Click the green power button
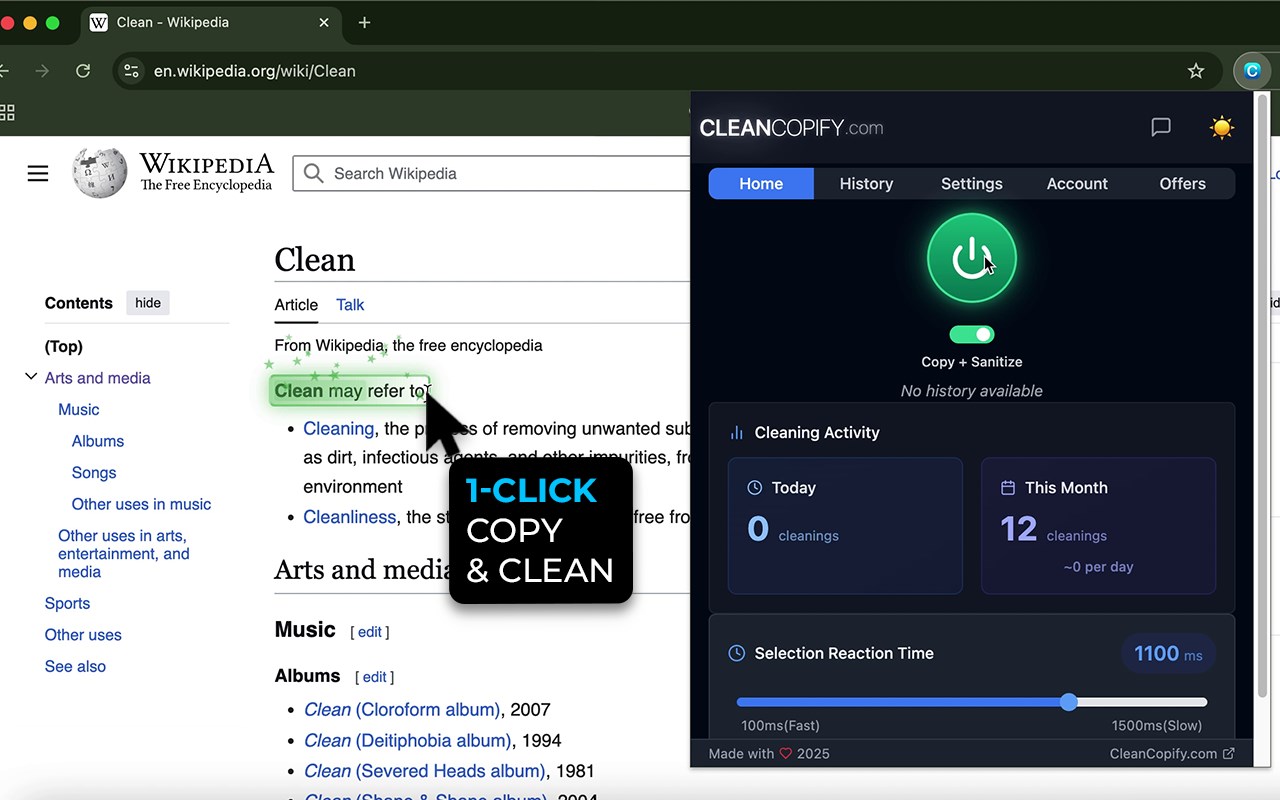The image size is (1280, 800). coord(971,258)
